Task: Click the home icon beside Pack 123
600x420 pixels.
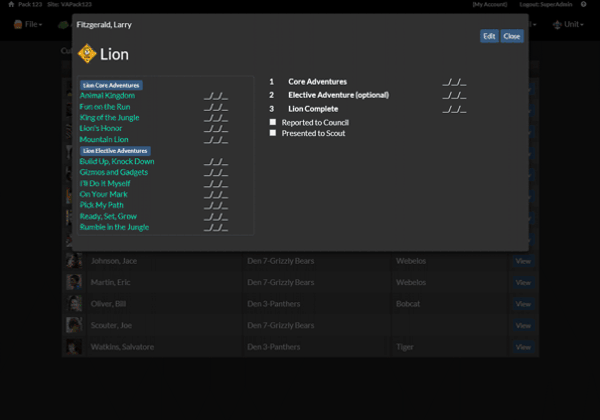Action: tap(11, 4)
